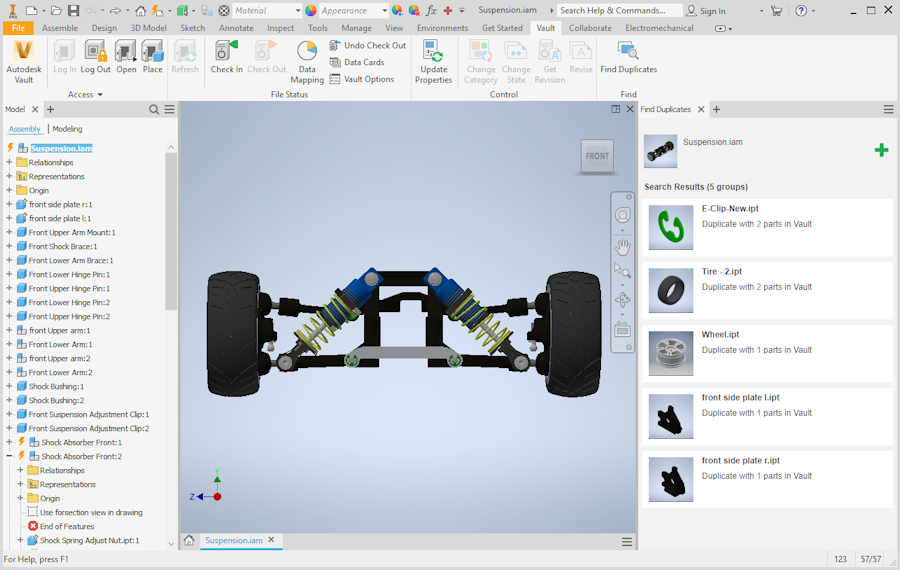Click Undo Check Out

[x=367, y=45]
